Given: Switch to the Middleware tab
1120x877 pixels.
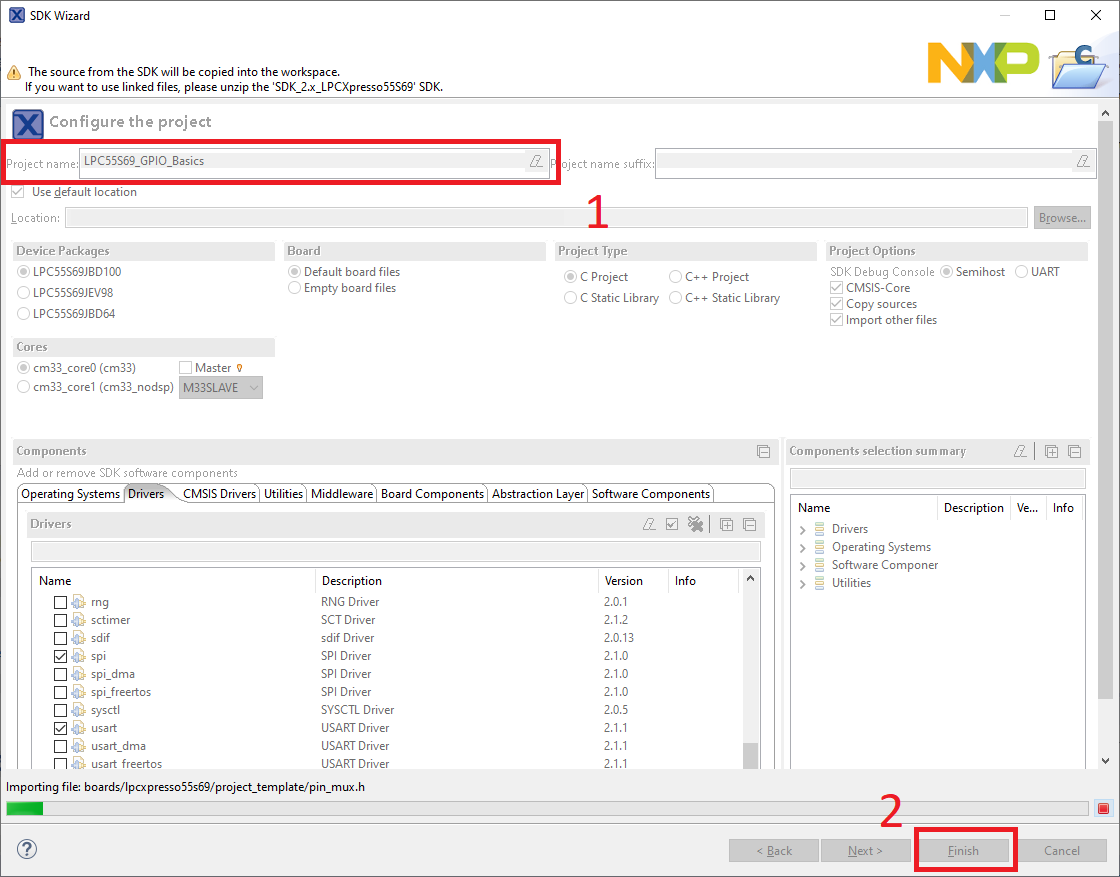Looking at the screenshot, I should point(342,494).
